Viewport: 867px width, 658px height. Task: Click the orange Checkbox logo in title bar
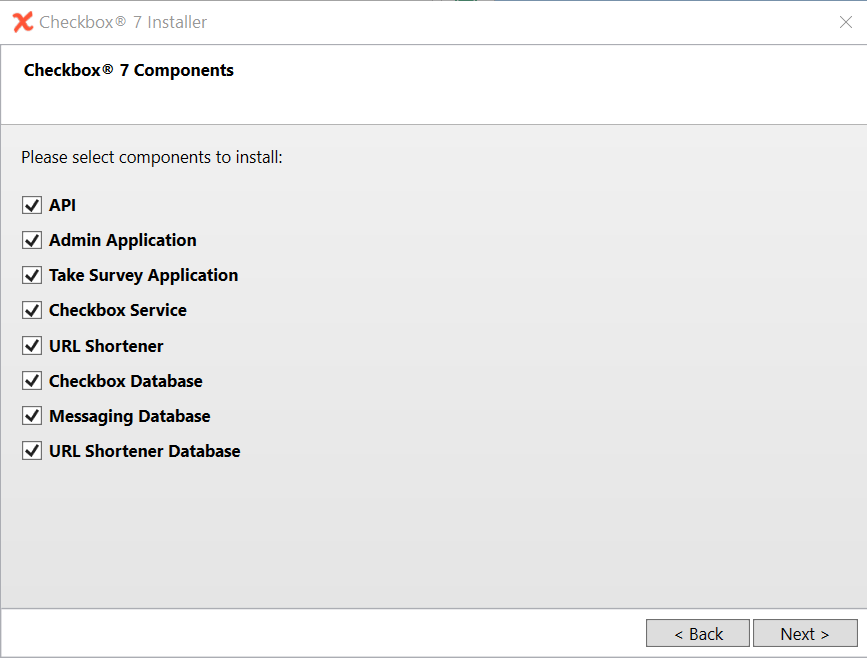pyautogui.click(x=22, y=22)
